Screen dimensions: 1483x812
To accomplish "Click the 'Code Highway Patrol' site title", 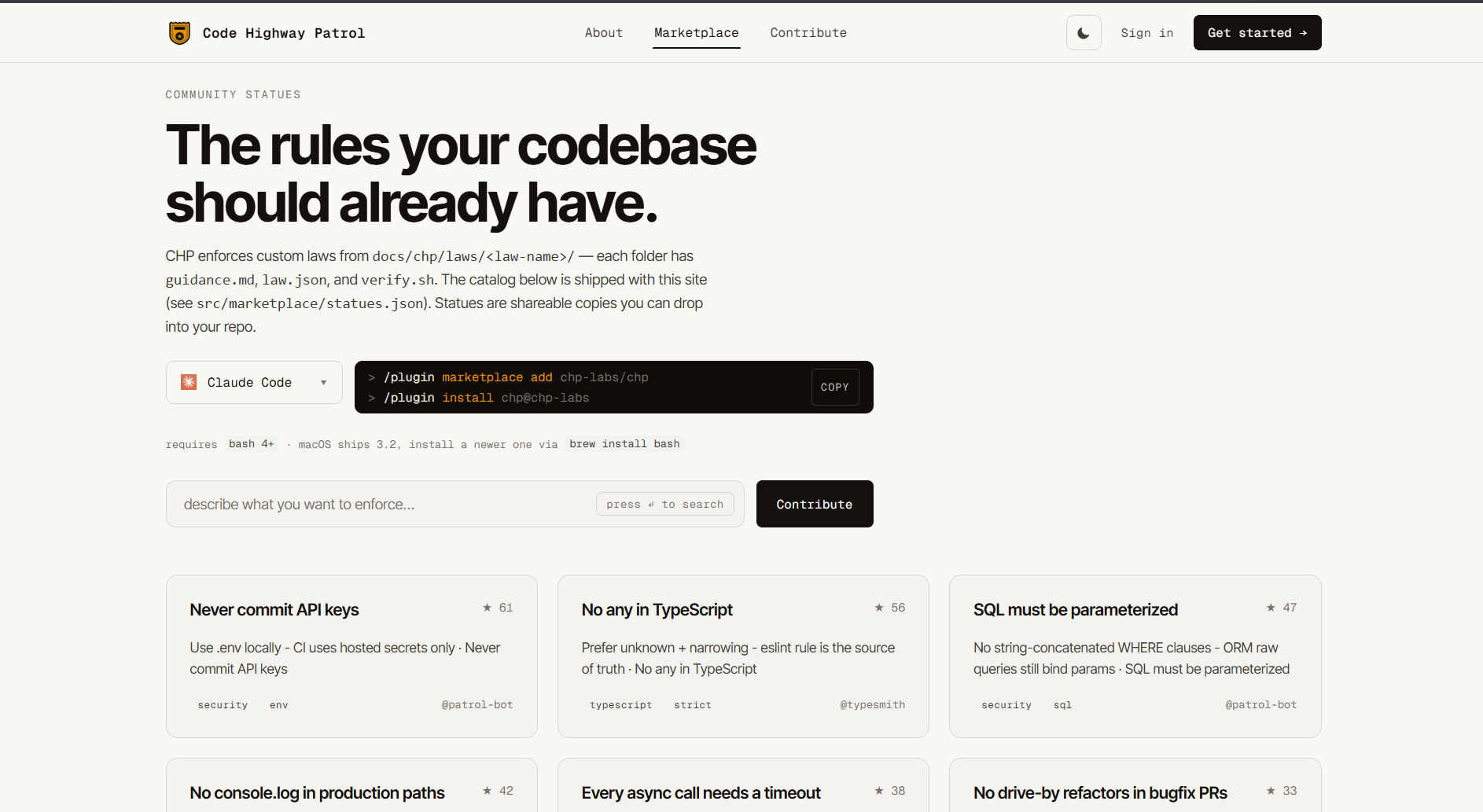I will coord(284,33).
